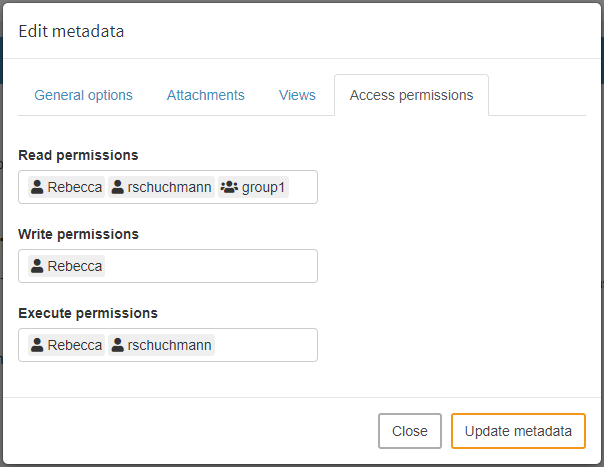Click Rebecca's user icon in Read permissions

[x=37, y=187]
